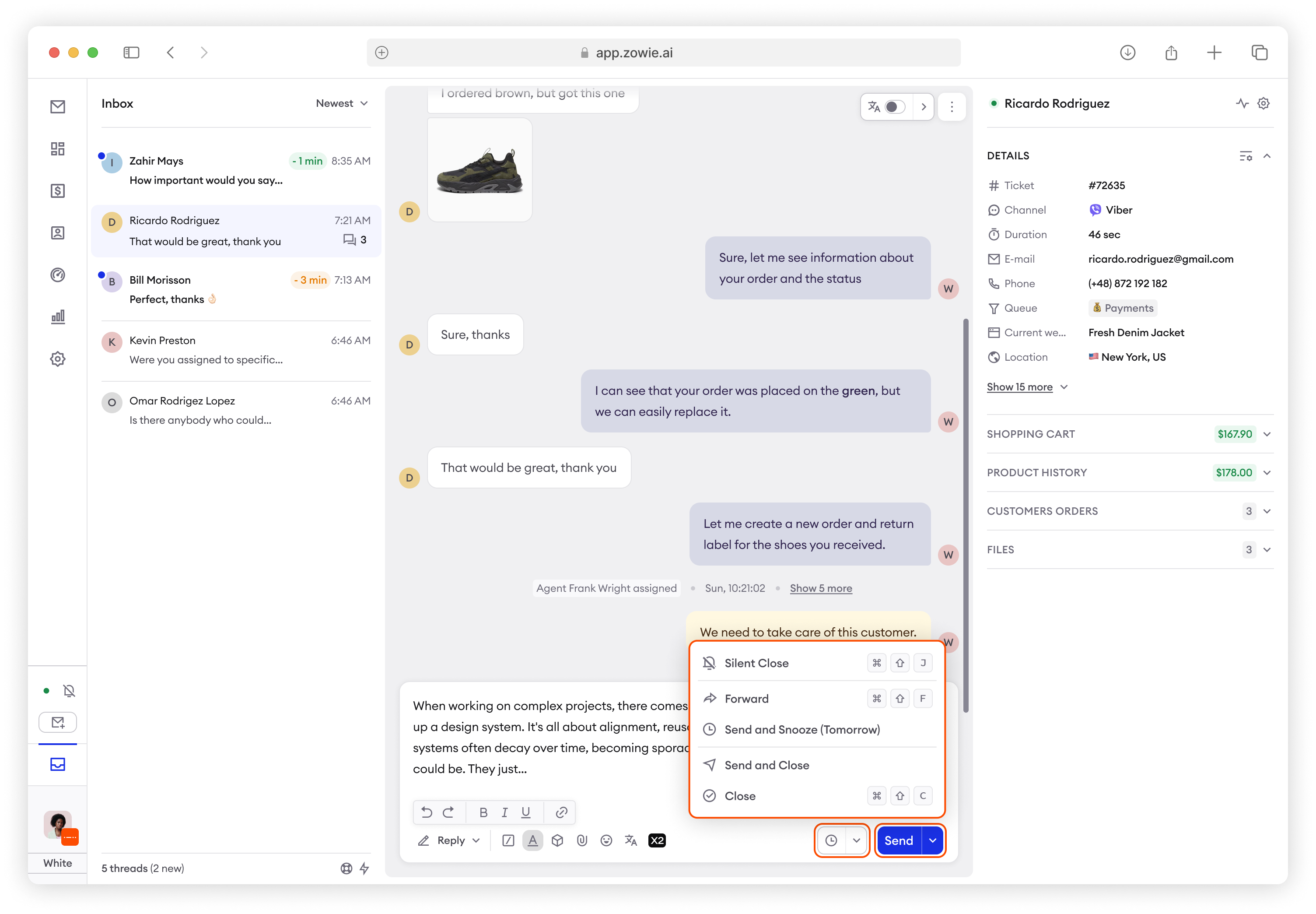Toggle text color formatting button
Screen dimensions: 1316x914
pyautogui.click(x=532, y=840)
